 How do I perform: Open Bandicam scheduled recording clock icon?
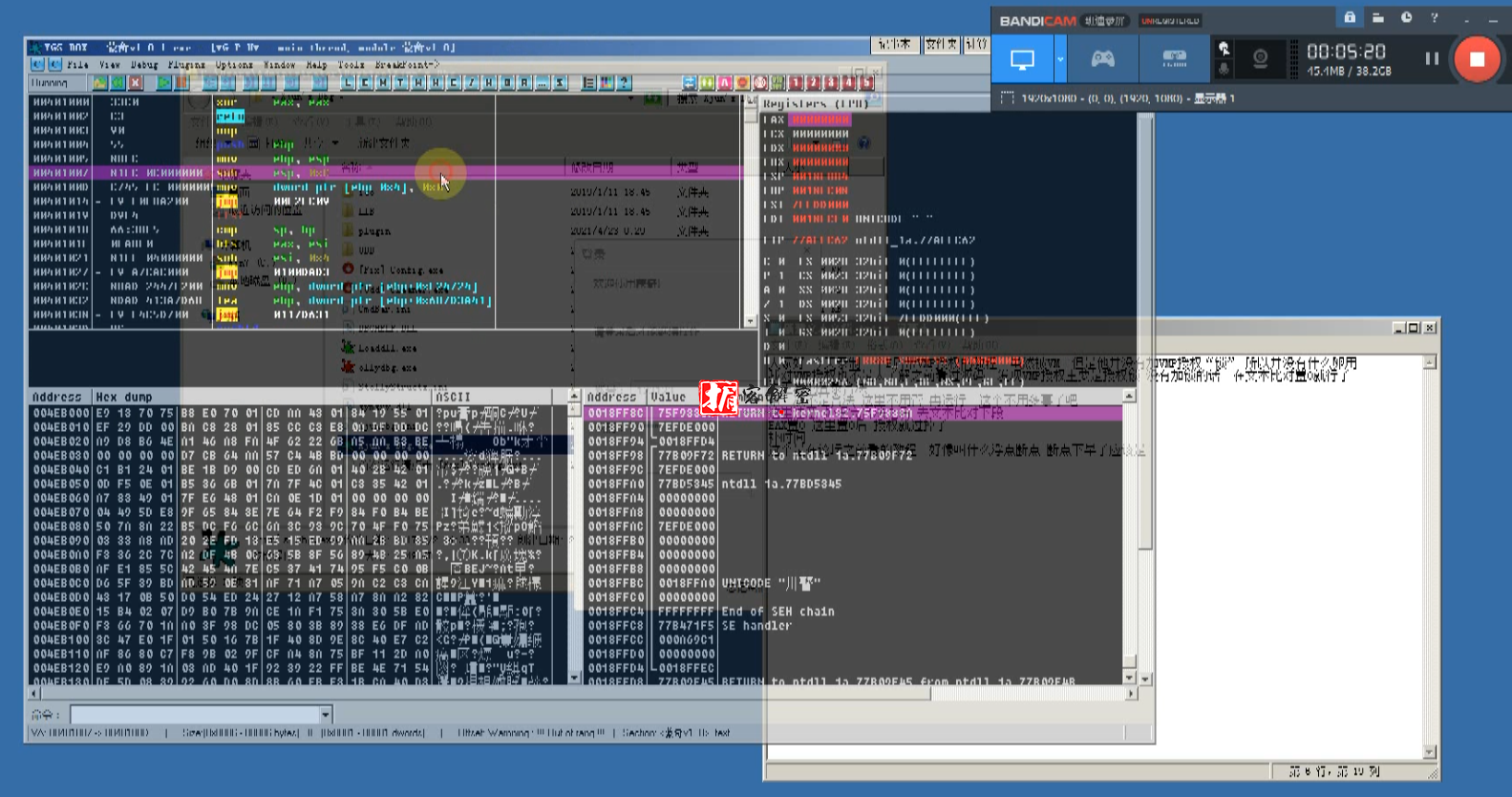point(1406,17)
